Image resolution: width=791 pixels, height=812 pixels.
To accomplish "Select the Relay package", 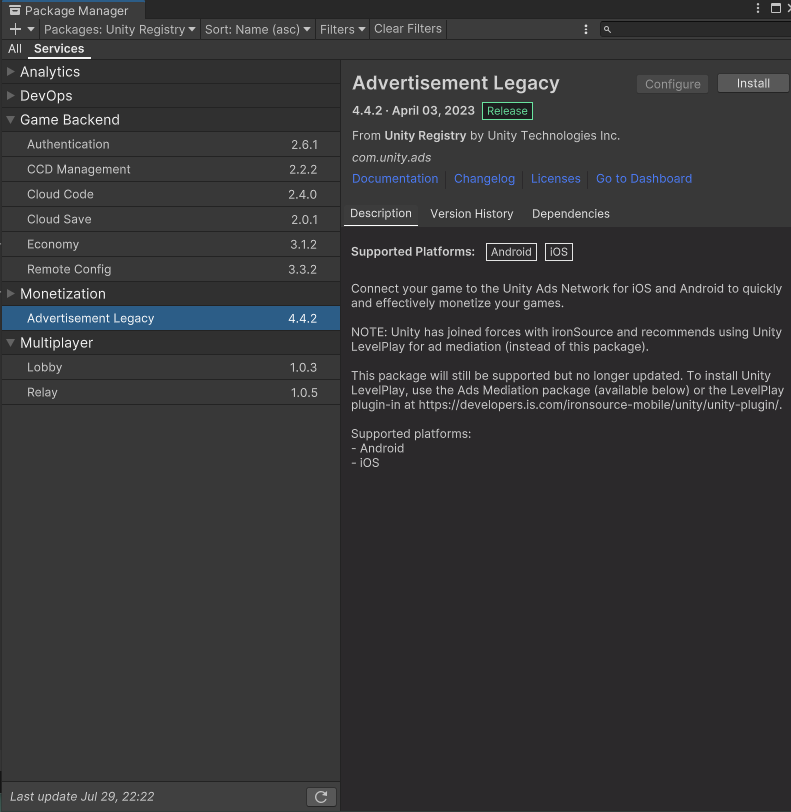I will tap(170, 393).
